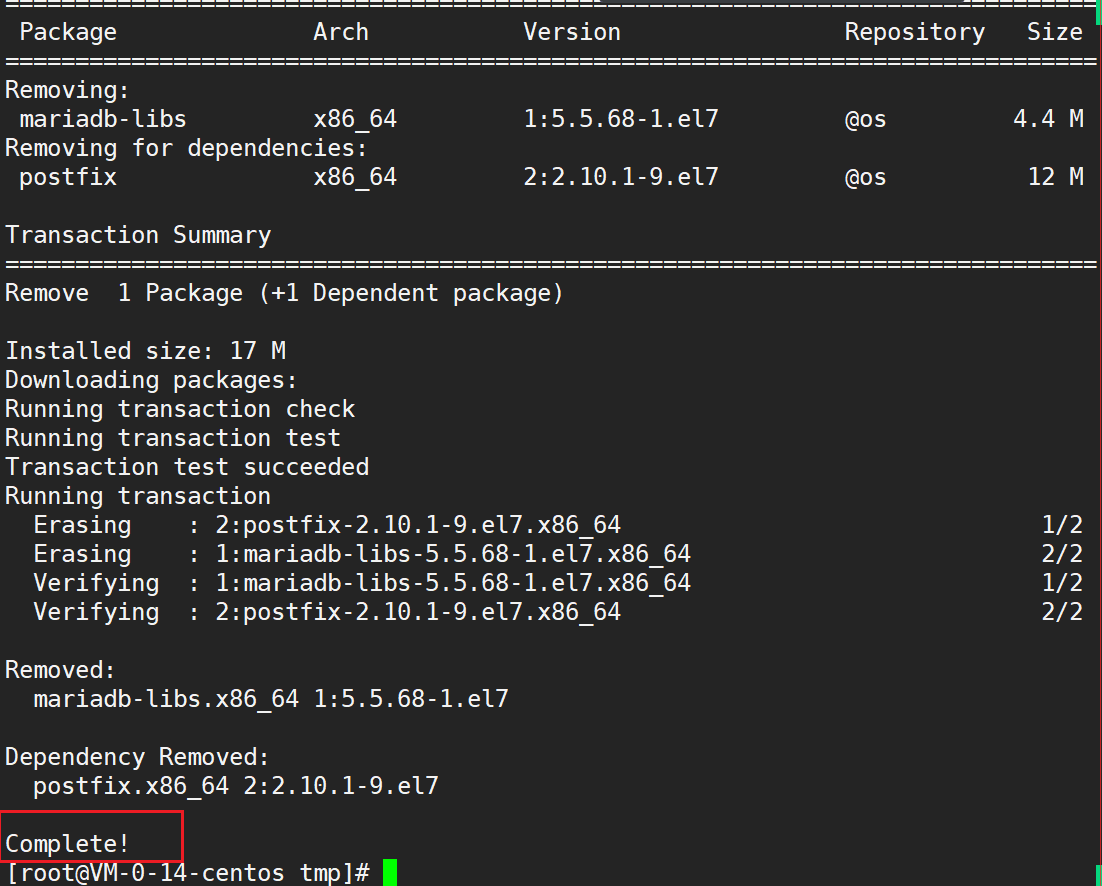
Task: Click the Repository column header
Action: tap(914, 32)
